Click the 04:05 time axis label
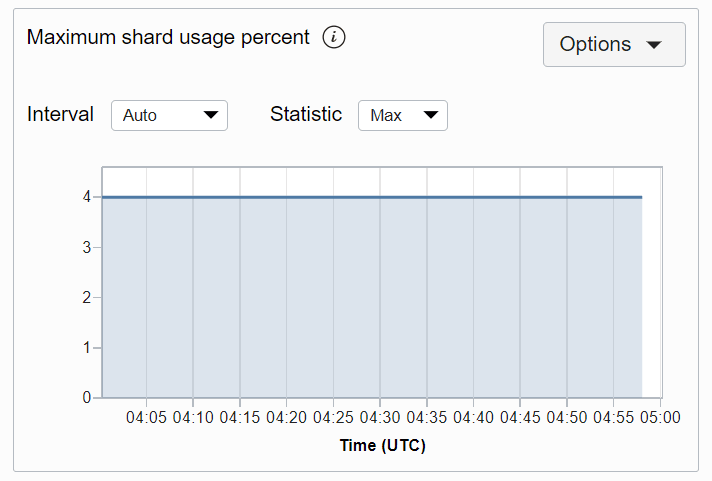 coord(147,417)
